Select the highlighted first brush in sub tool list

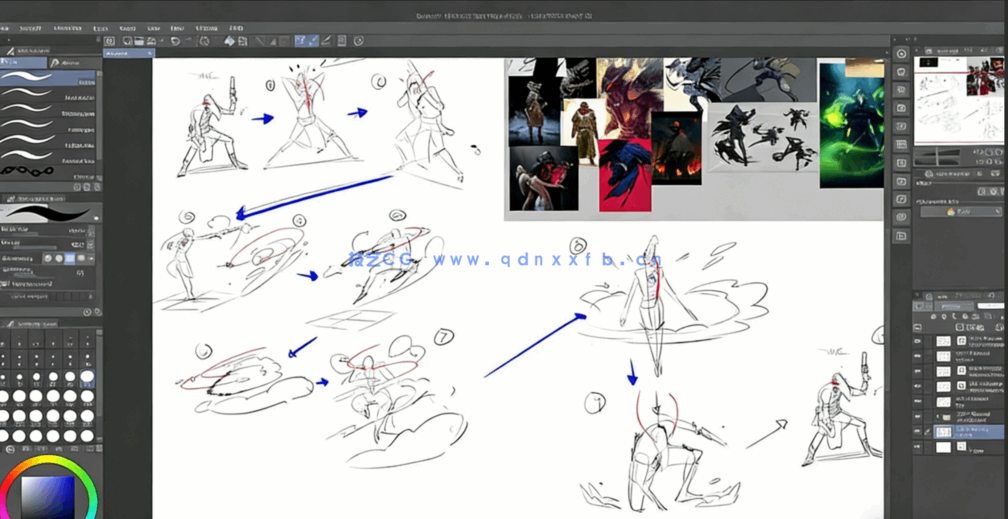point(50,79)
